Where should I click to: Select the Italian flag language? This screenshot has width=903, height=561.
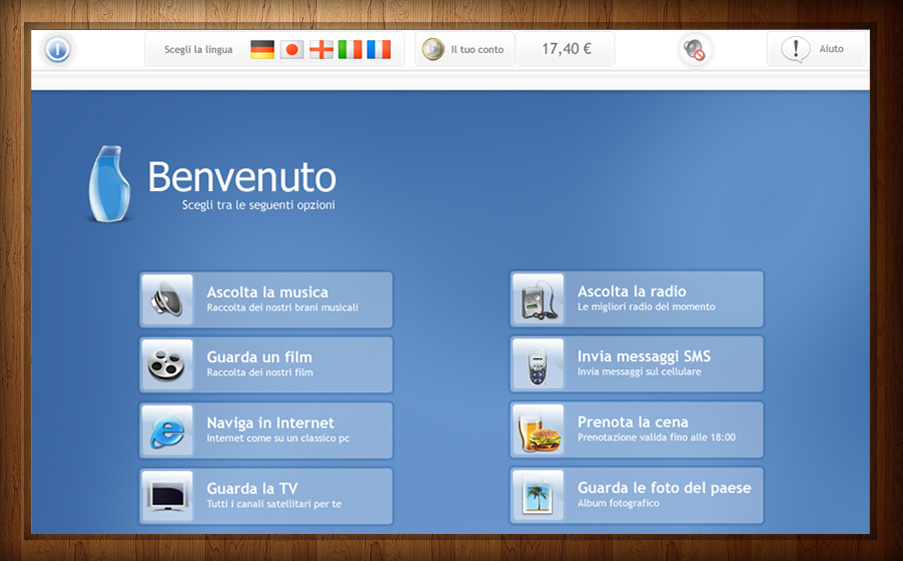click(350, 50)
